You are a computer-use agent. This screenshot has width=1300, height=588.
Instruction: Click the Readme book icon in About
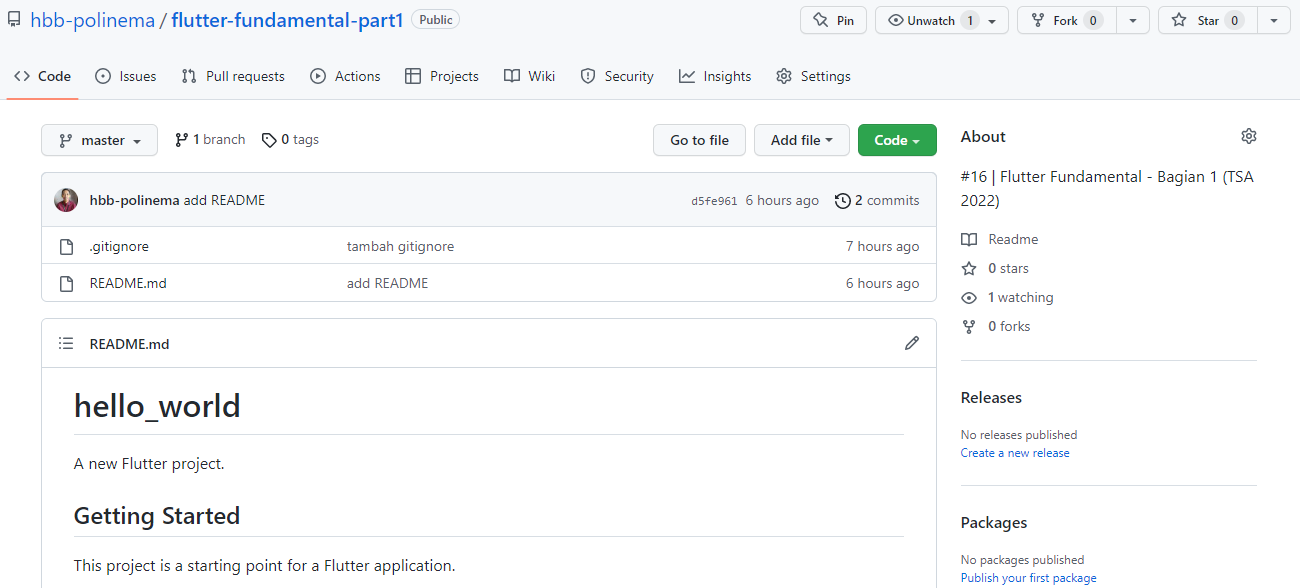(x=968, y=239)
